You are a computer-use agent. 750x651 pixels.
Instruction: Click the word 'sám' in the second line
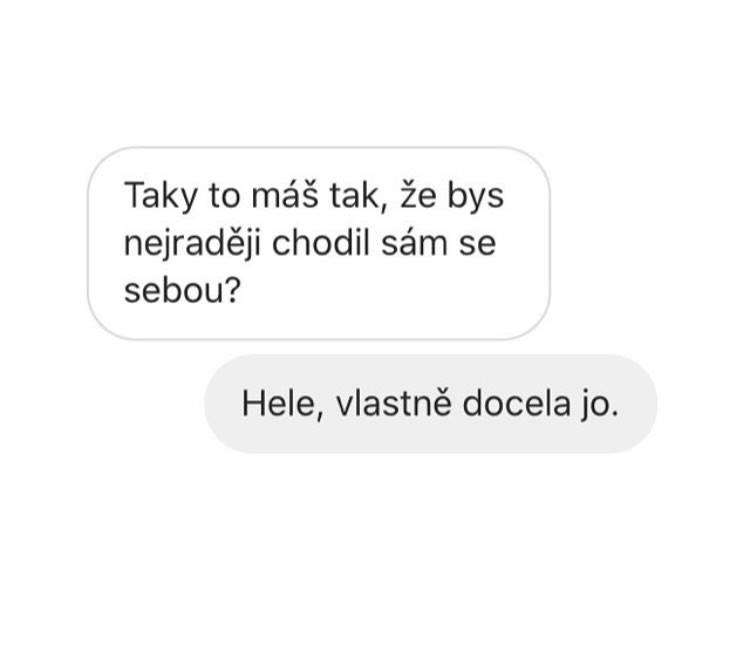coord(414,243)
